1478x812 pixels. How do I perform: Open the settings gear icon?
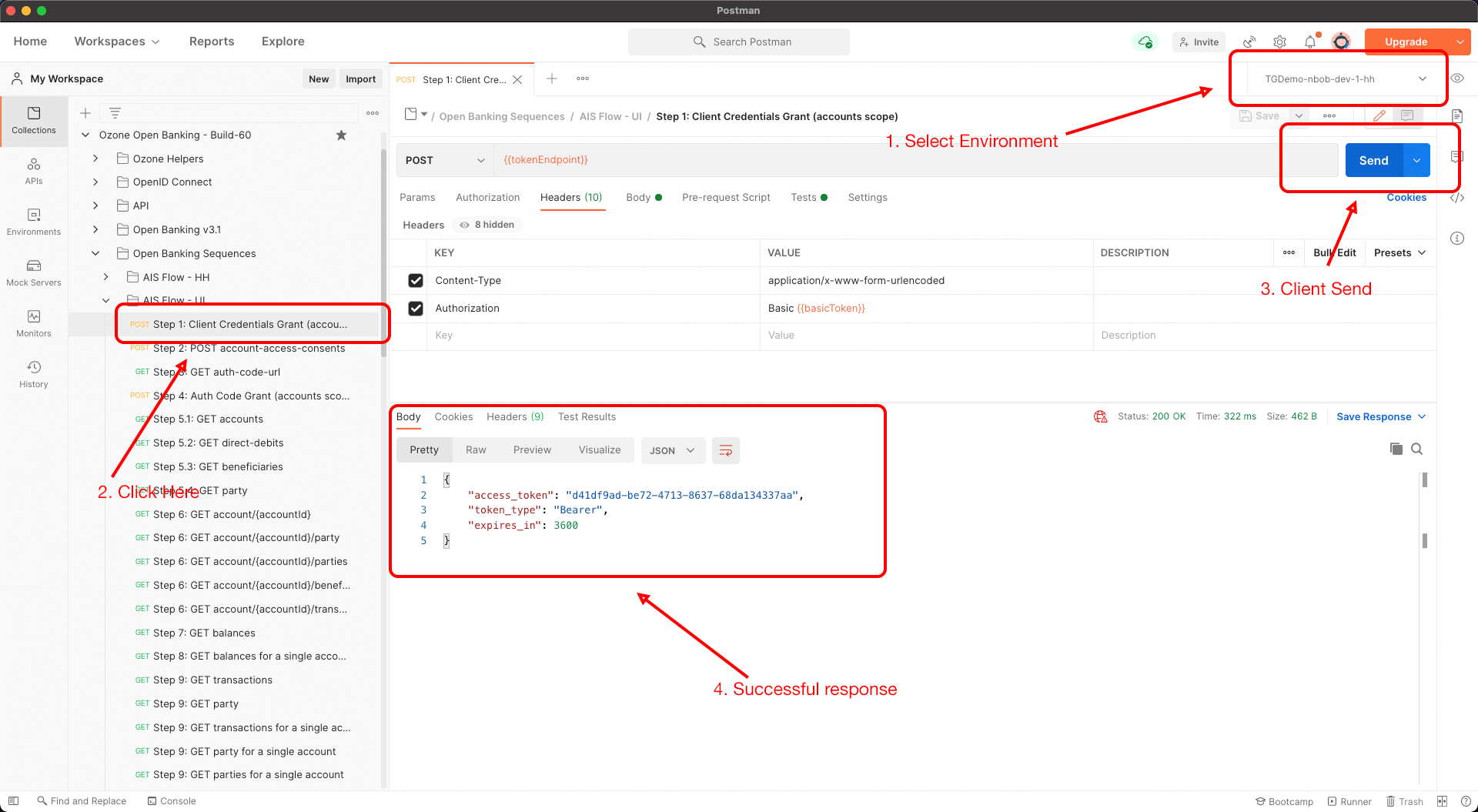(x=1279, y=42)
